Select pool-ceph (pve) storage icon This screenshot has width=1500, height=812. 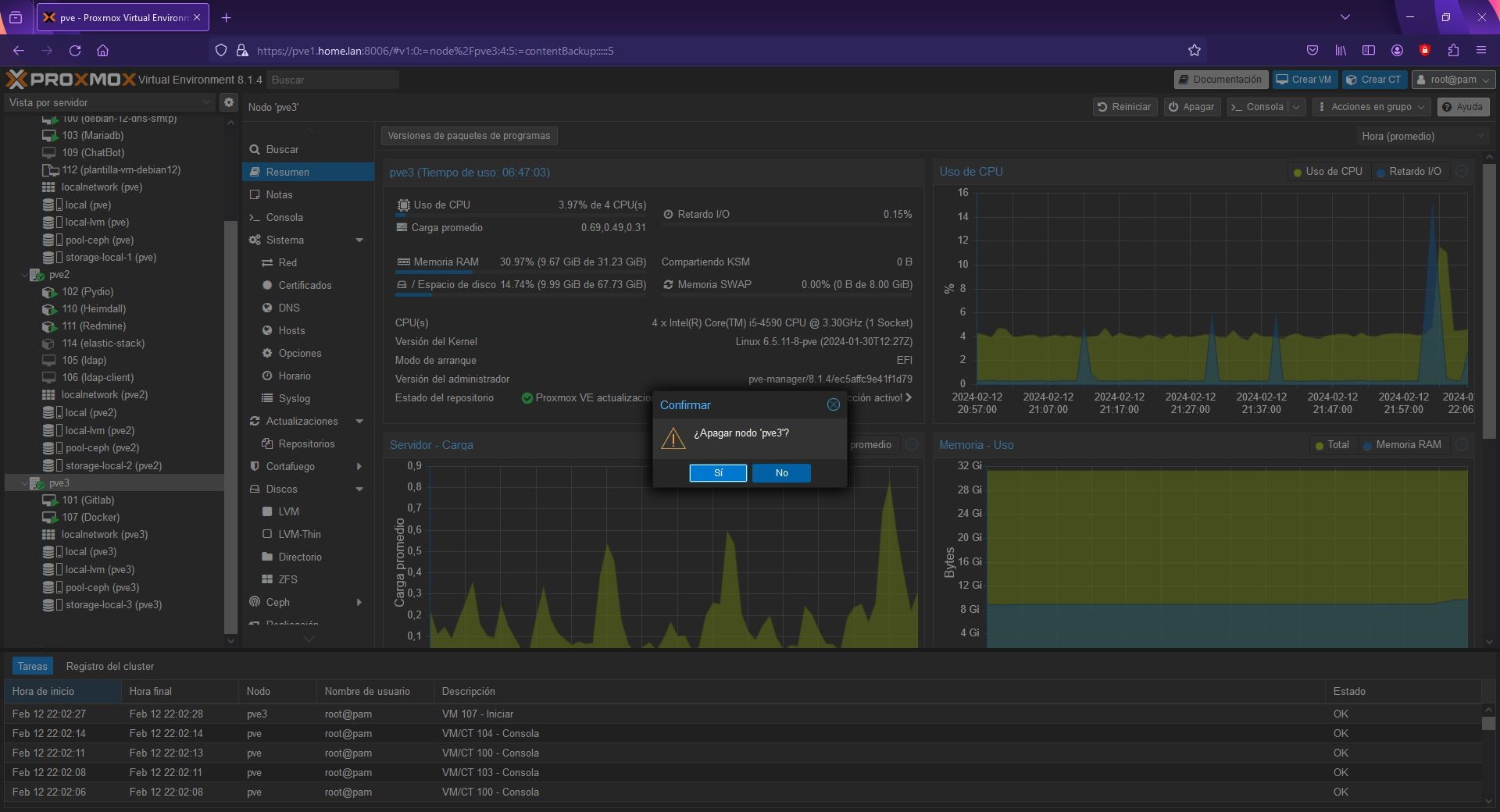[52, 240]
